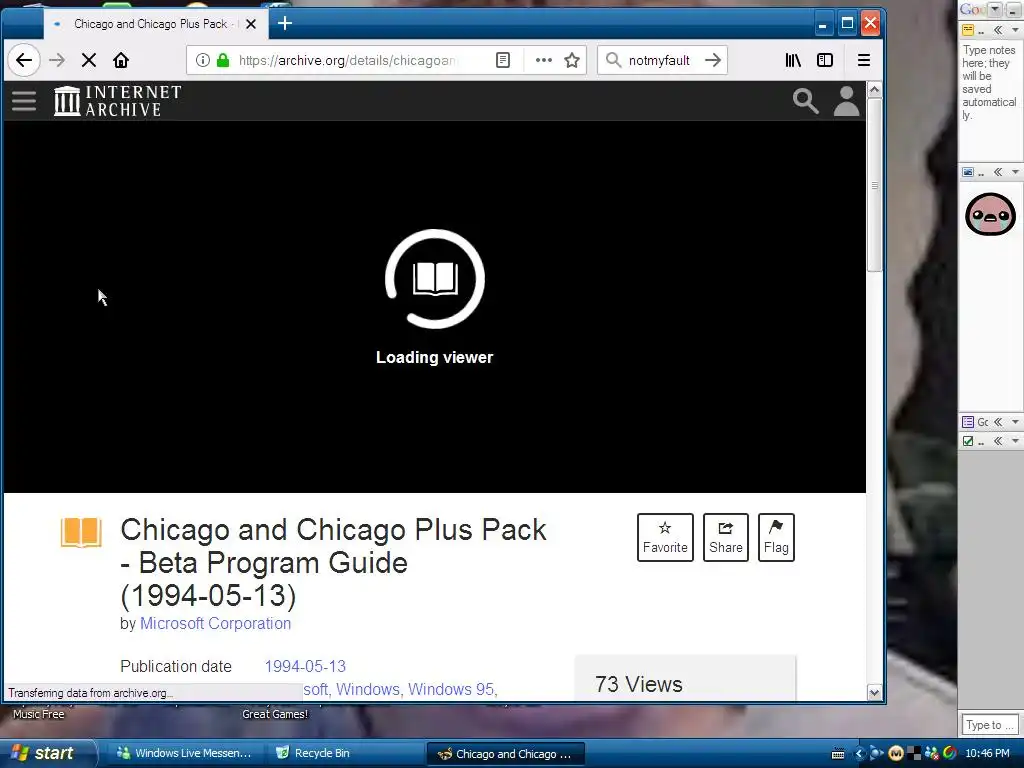Open the browser home page icon
This screenshot has height=768, width=1024.
point(121,60)
